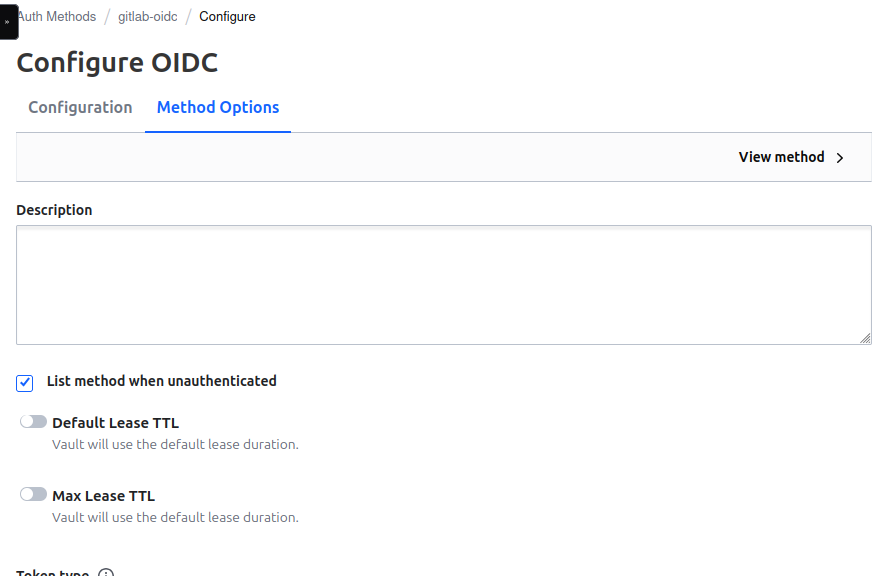Switch to the Configuration tab

coord(80,107)
